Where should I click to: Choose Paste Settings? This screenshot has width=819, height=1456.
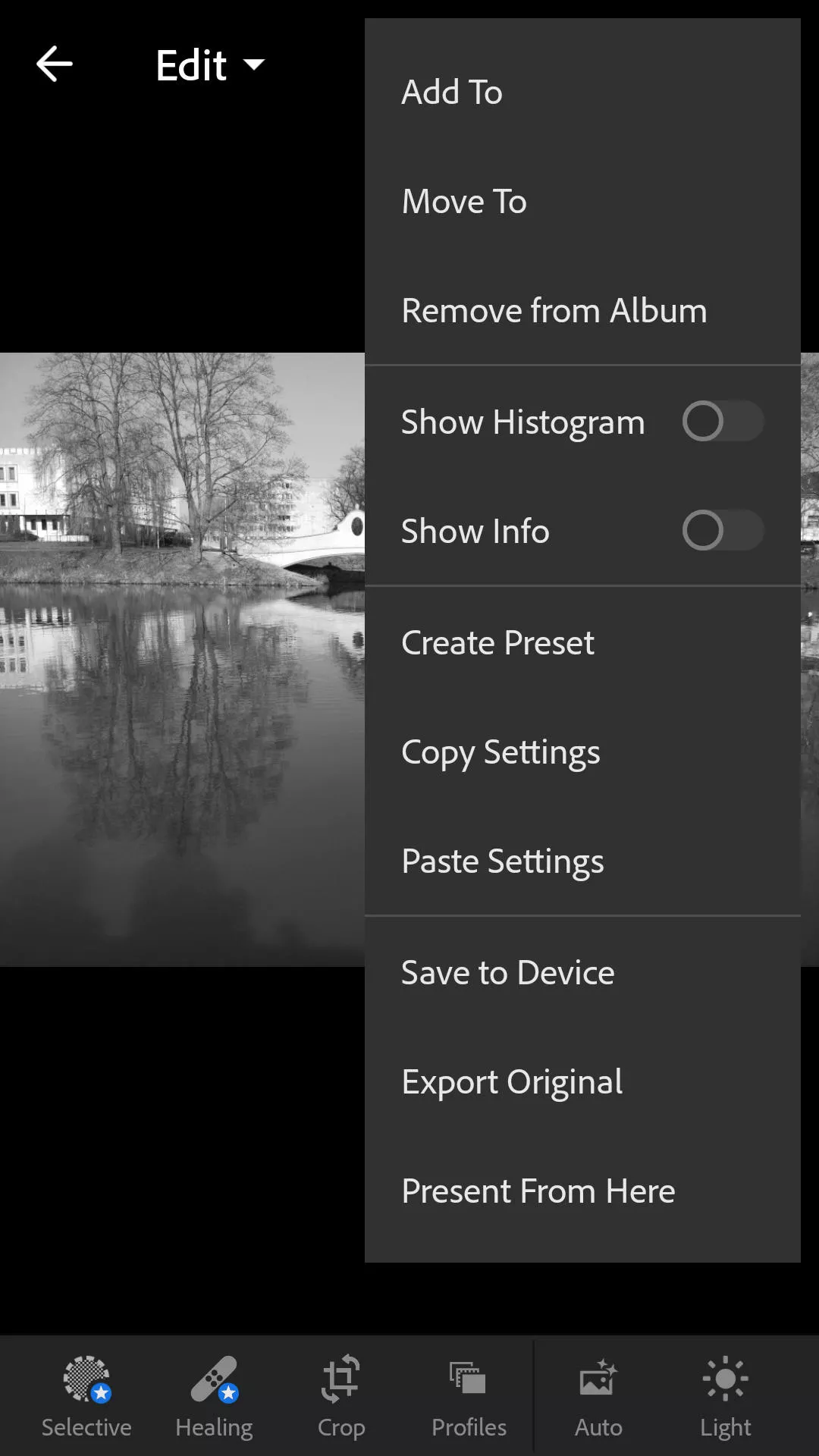pyautogui.click(x=582, y=861)
